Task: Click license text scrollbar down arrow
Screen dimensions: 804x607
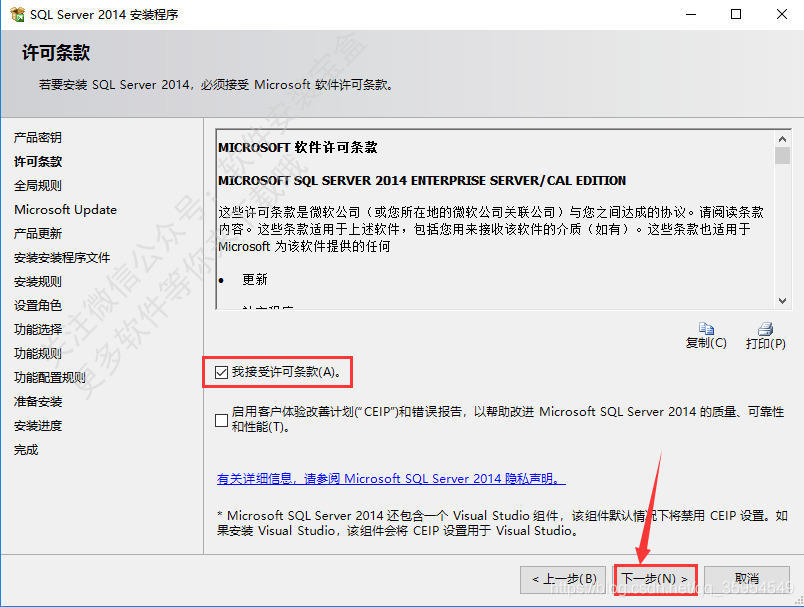Action: (x=782, y=301)
